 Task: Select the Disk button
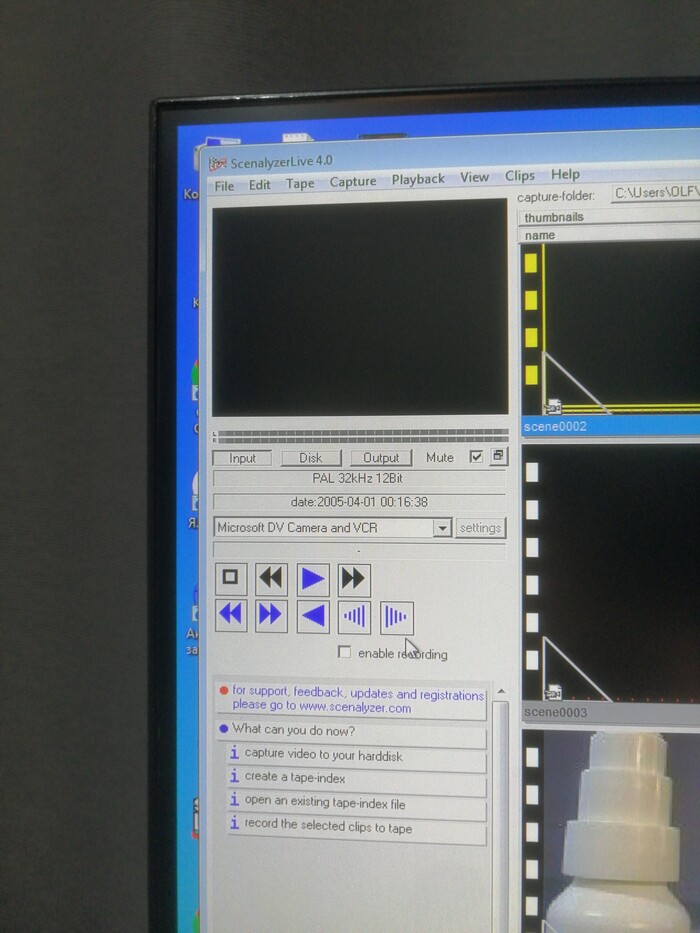click(x=311, y=458)
